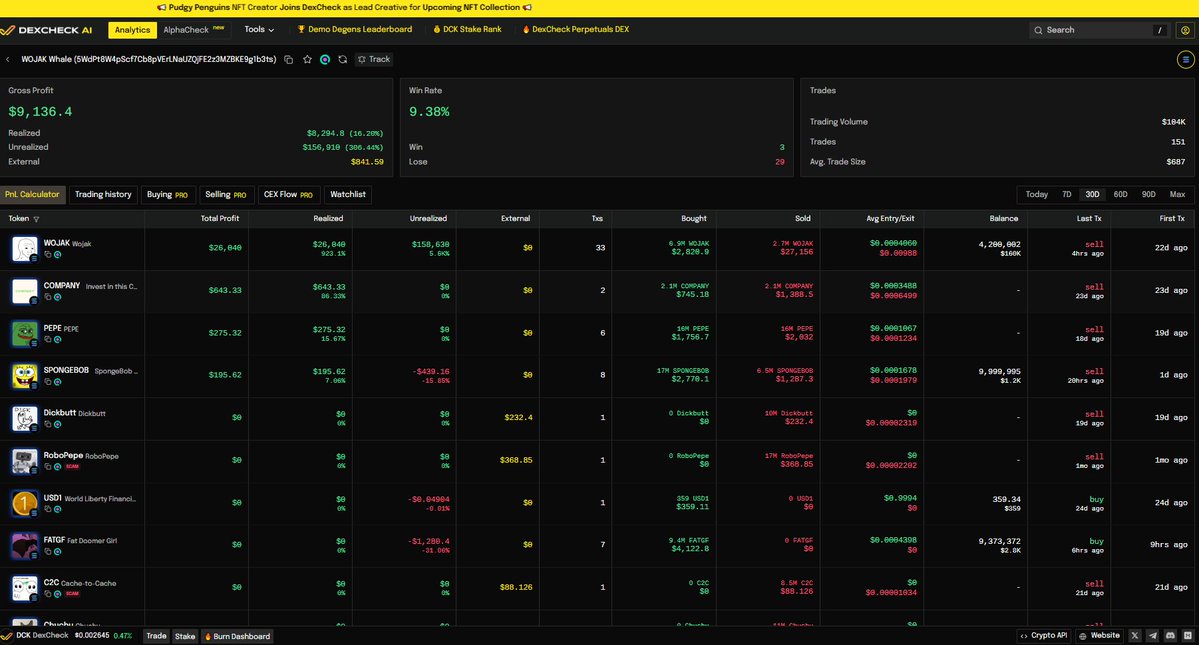Open Demo Degens Leaderboard
The width and height of the screenshot is (1199, 645).
pos(354,30)
